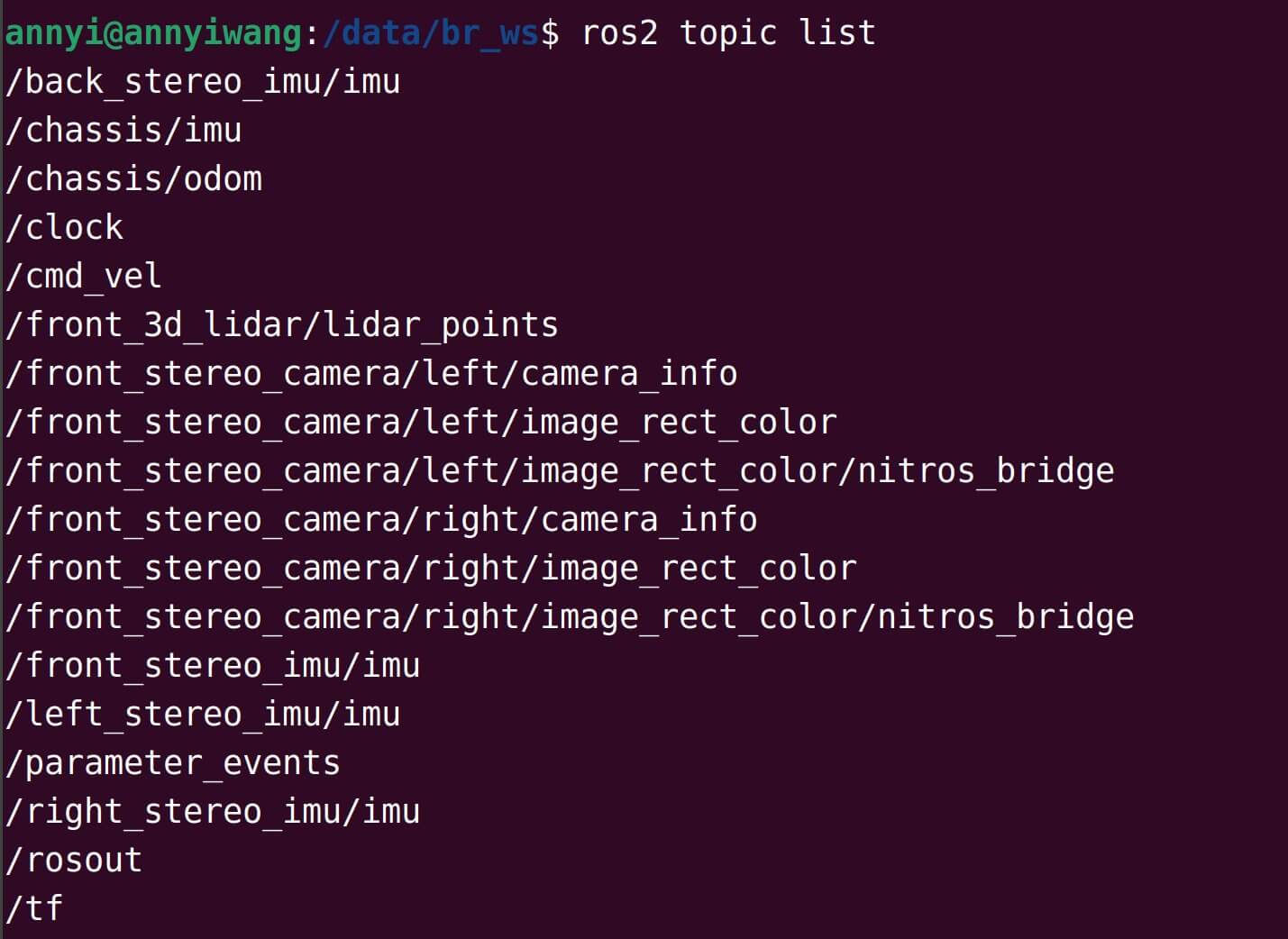Viewport: 1288px width, 939px height.
Task: Click the /chassis/imu topic text
Action: click(x=123, y=131)
